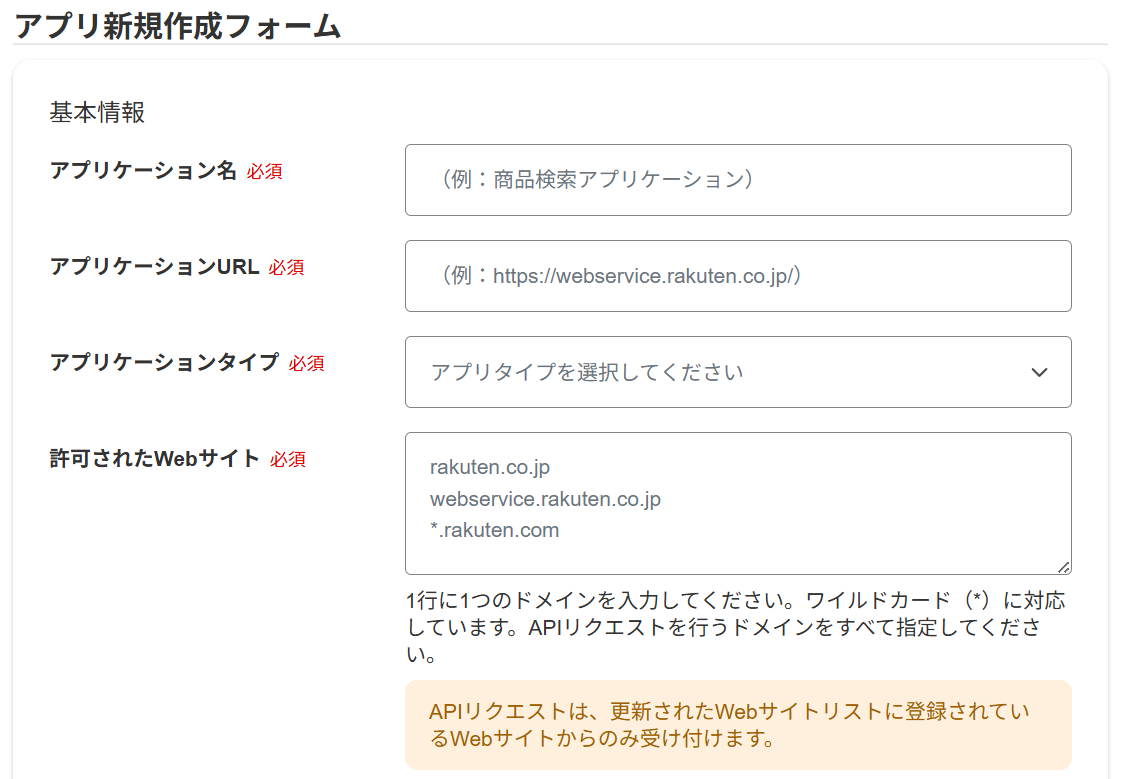Click the 基本情報 section title
This screenshot has width=1125, height=779.
coord(97,113)
